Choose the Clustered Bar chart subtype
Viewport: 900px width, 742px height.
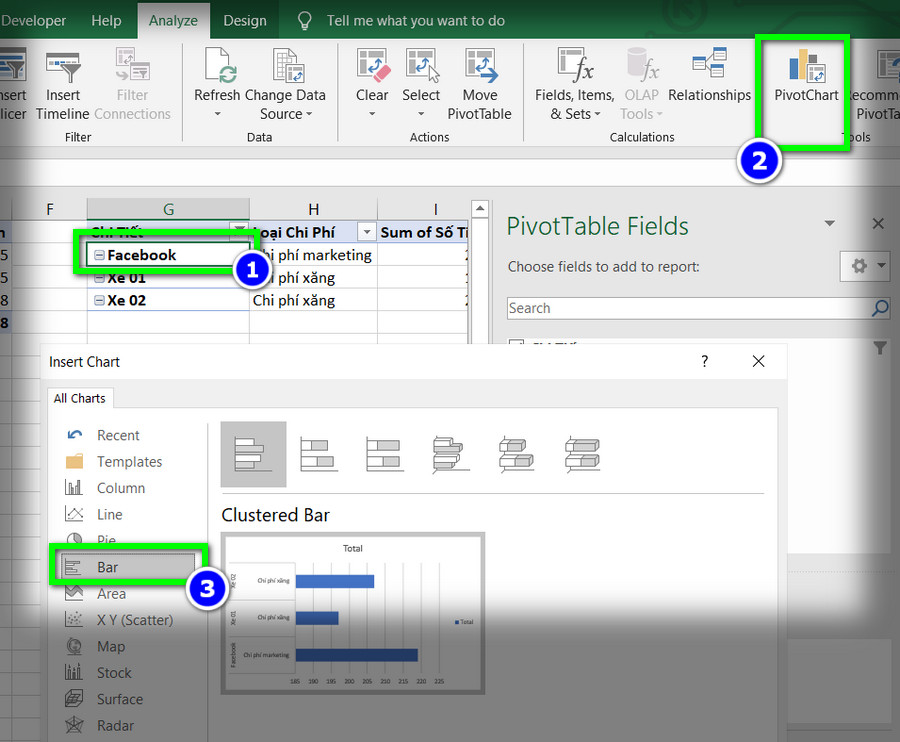[253, 454]
